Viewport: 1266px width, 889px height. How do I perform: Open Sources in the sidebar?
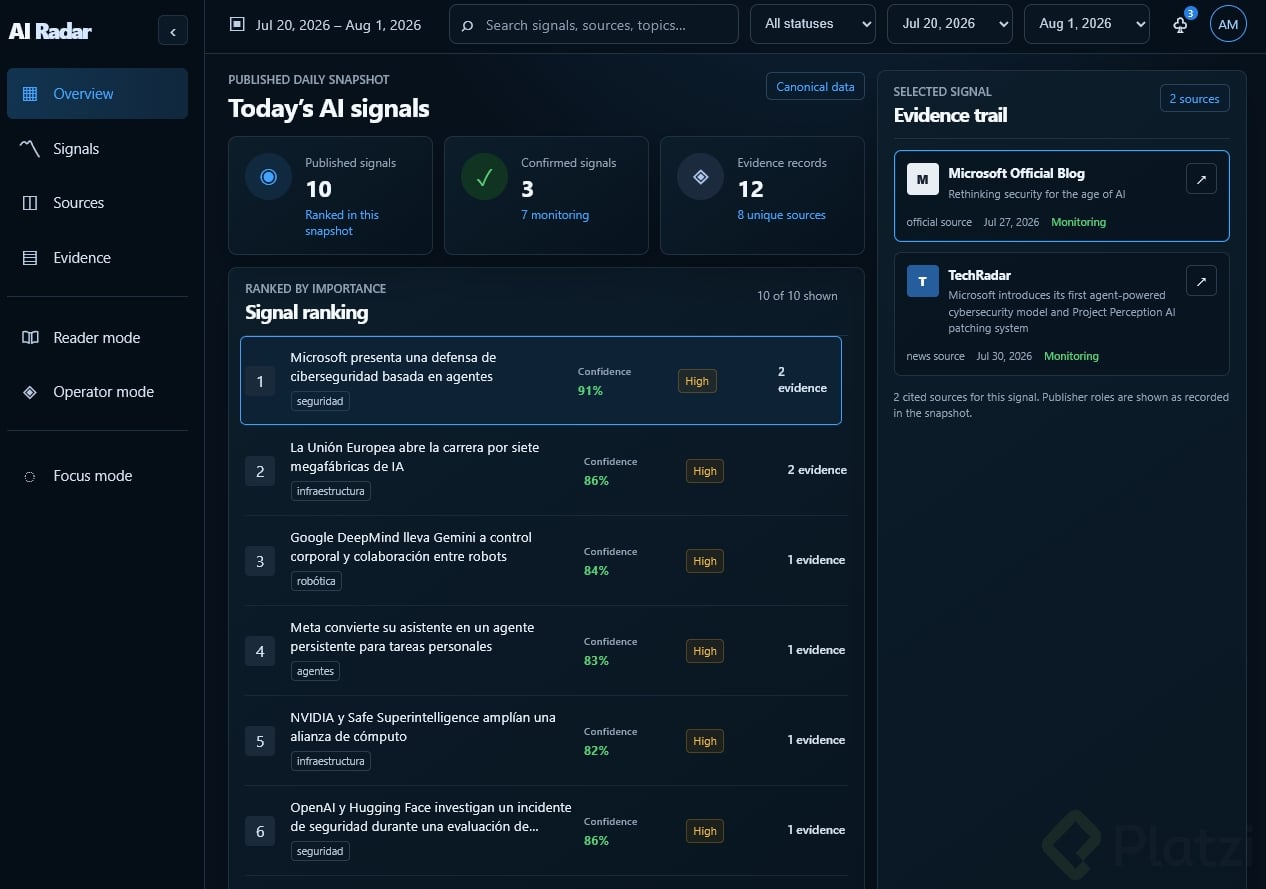coord(97,203)
